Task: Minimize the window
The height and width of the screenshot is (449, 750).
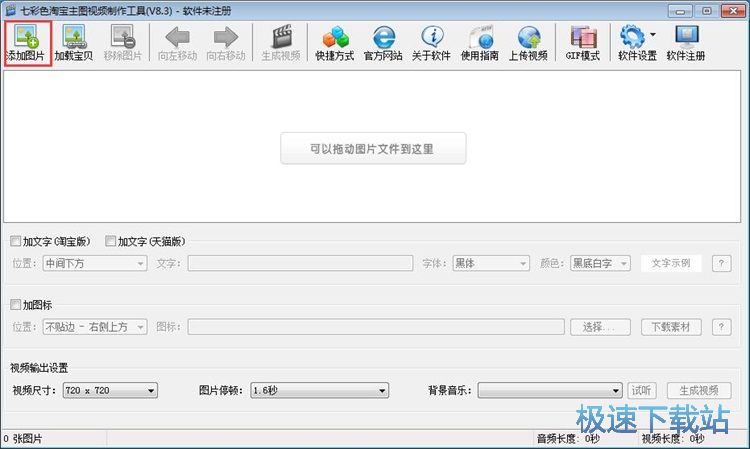Action: pos(681,11)
